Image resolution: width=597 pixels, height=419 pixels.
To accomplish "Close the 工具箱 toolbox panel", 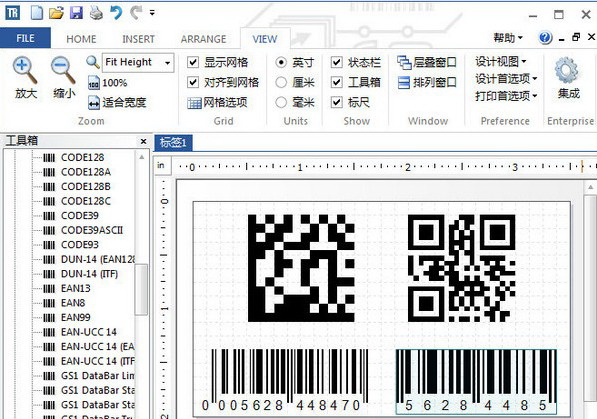I will [x=144, y=141].
